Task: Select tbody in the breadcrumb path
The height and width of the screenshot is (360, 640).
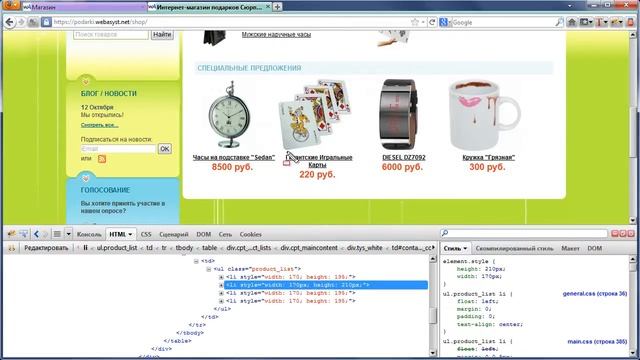Action: 184,248
